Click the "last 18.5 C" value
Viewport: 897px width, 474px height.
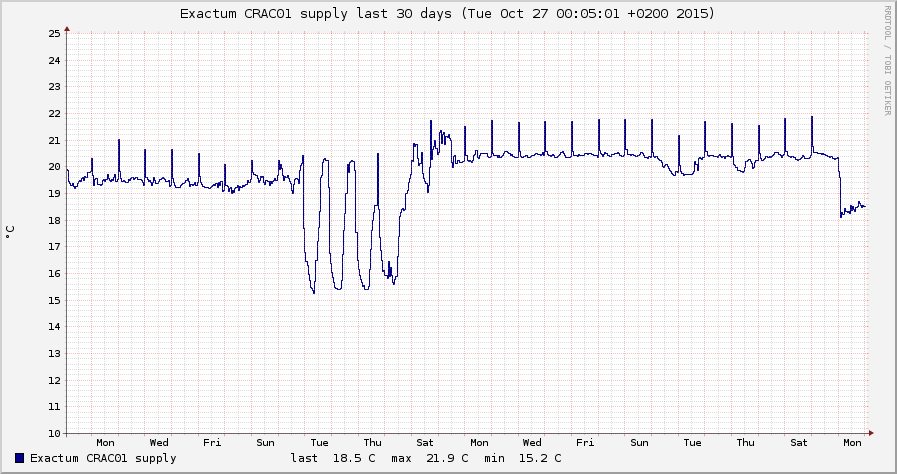point(332,458)
